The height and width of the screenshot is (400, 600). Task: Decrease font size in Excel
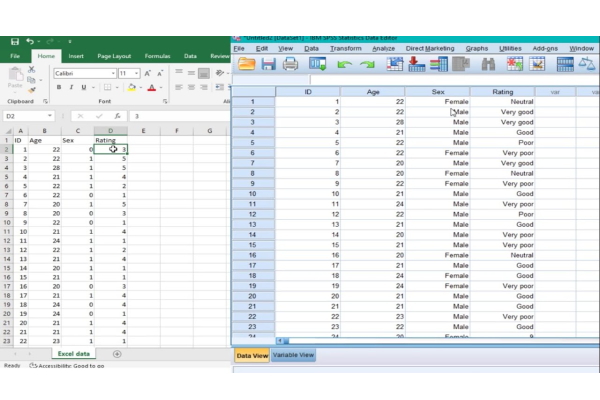160,73
